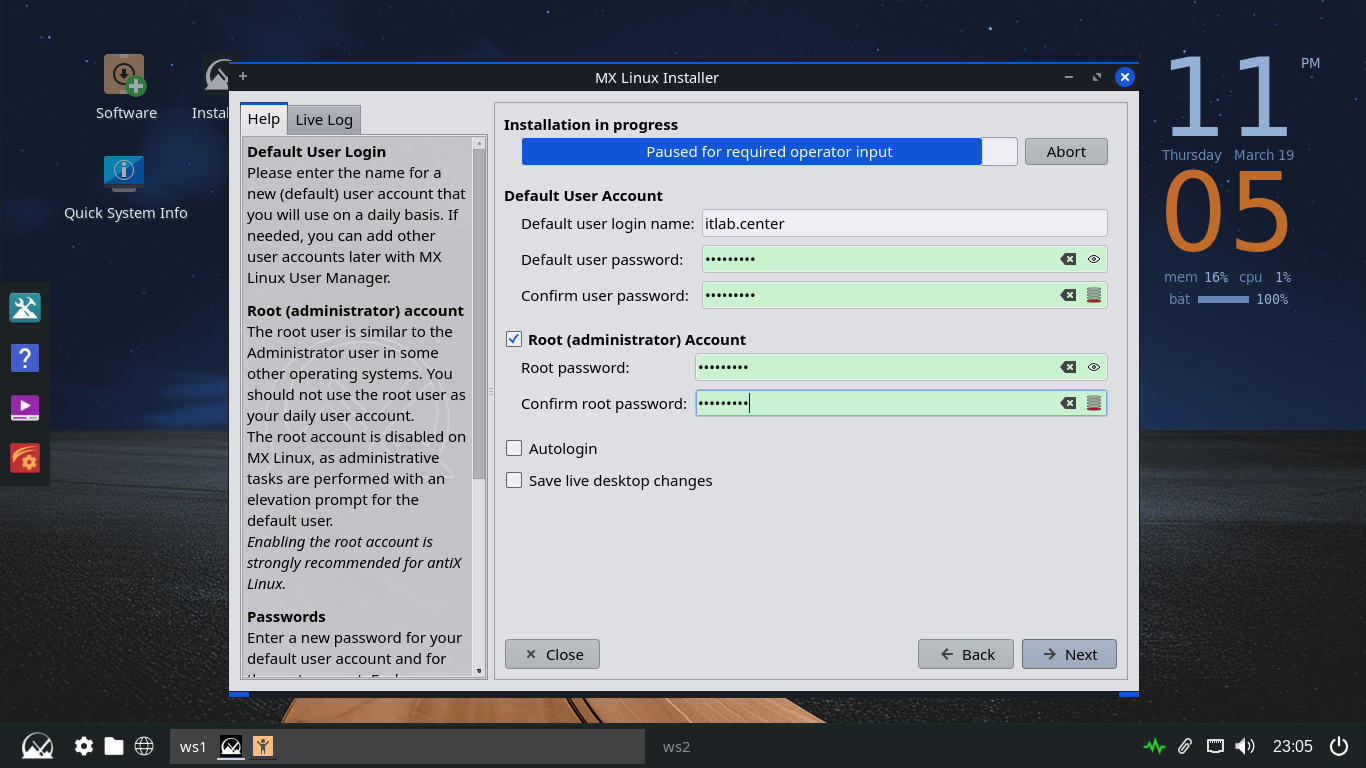Screen dimensions: 1366x768
Task: Switch to the Live Log tab
Action: tap(324, 120)
